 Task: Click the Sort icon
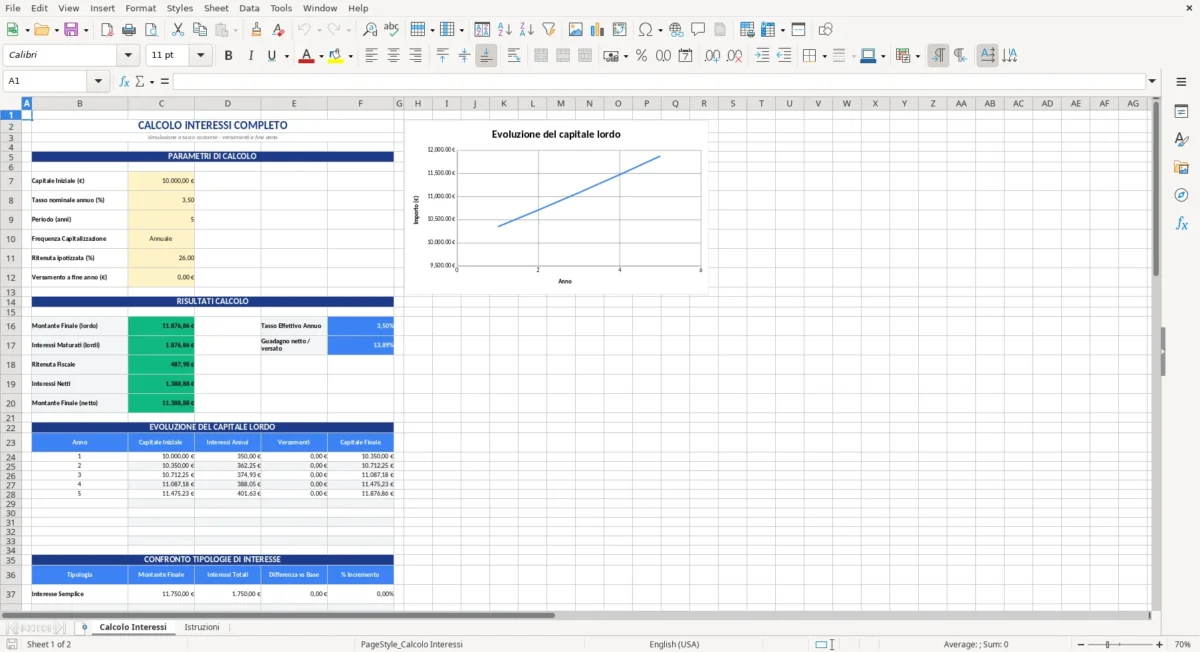pyautogui.click(x=482, y=30)
